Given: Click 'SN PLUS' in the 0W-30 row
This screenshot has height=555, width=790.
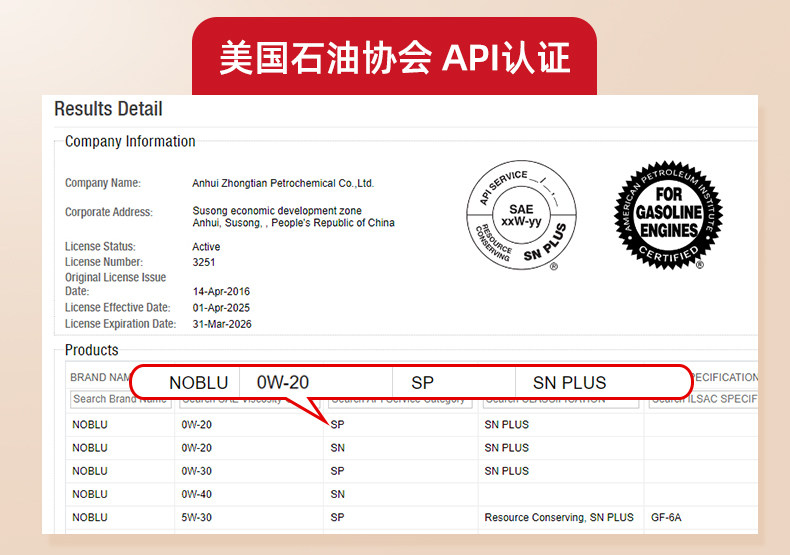Looking at the screenshot, I should (x=506, y=471).
